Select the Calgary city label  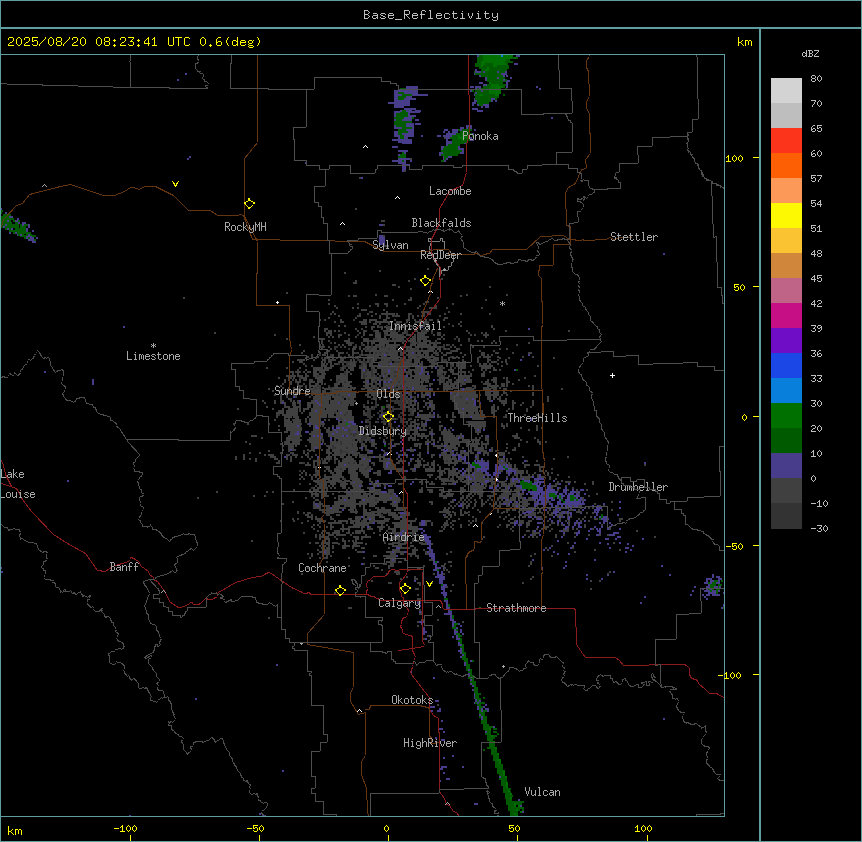point(399,603)
